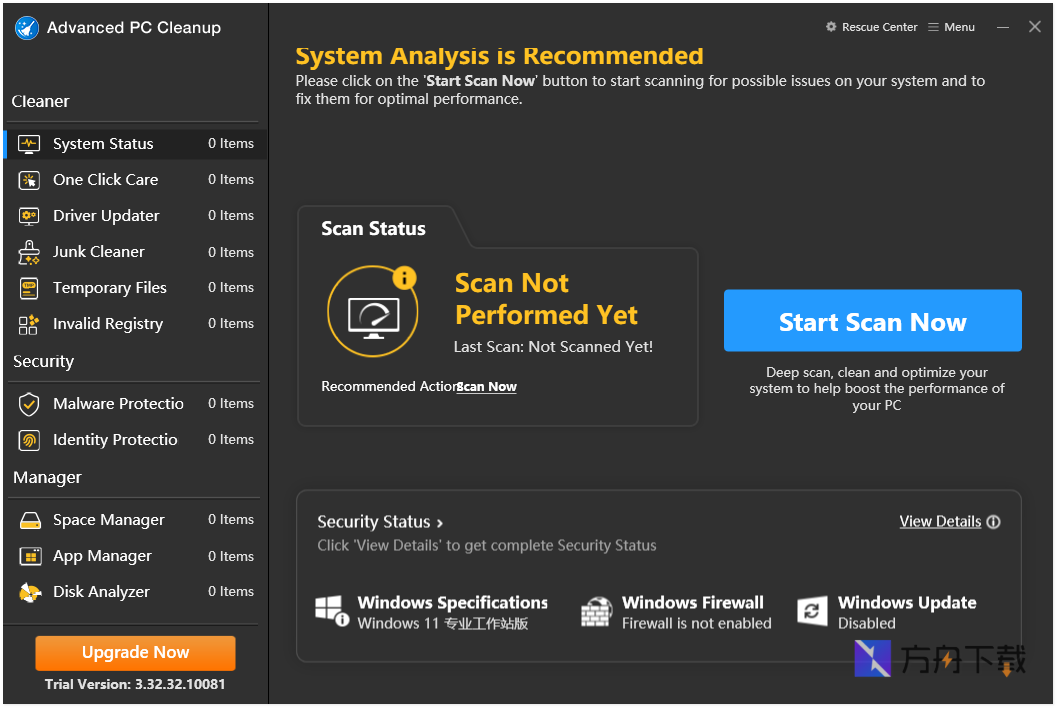Screen dimensions: 1057x708
Task: Click the Junk Cleaner broom icon
Action: [29, 252]
